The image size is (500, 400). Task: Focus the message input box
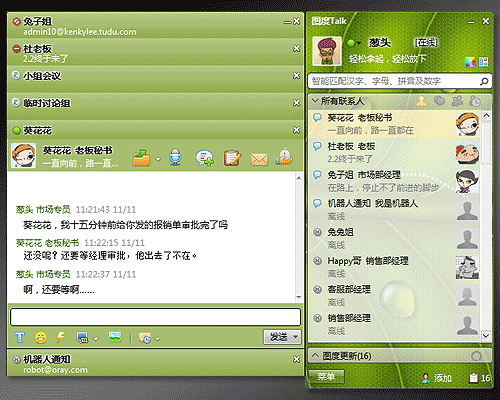point(155,317)
